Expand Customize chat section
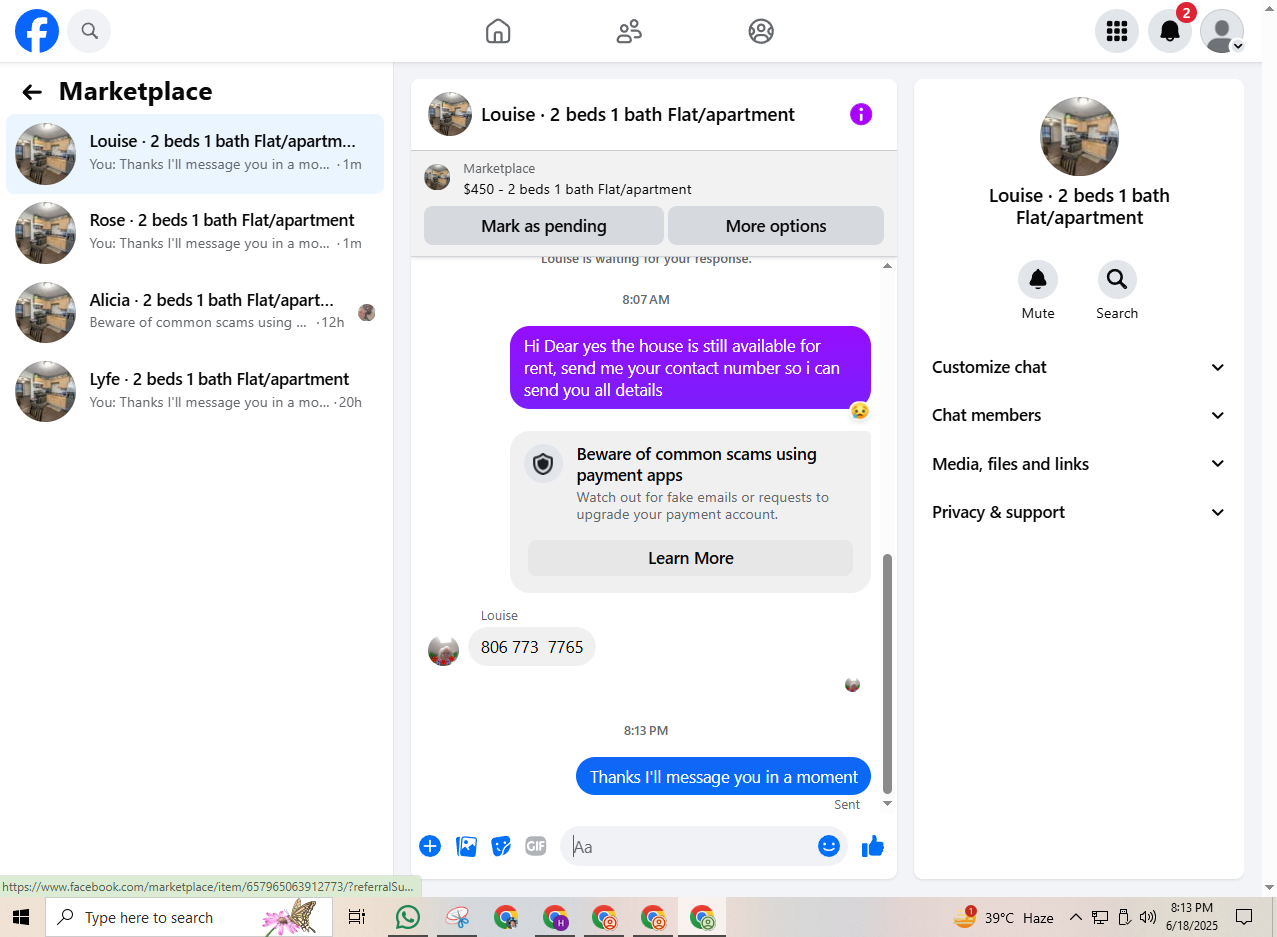Screen dimensions: 1277x937 click(1079, 367)
